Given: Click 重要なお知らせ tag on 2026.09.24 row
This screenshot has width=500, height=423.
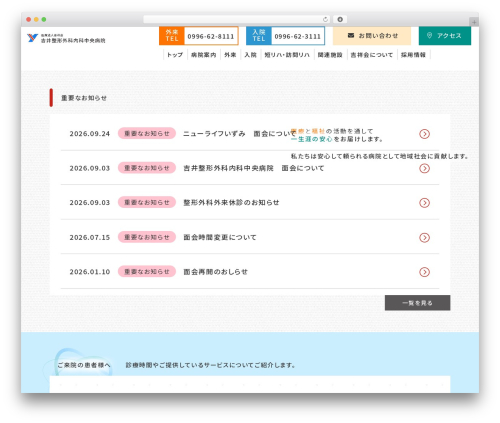Looking at the screenshot, I should pos(147,133).
